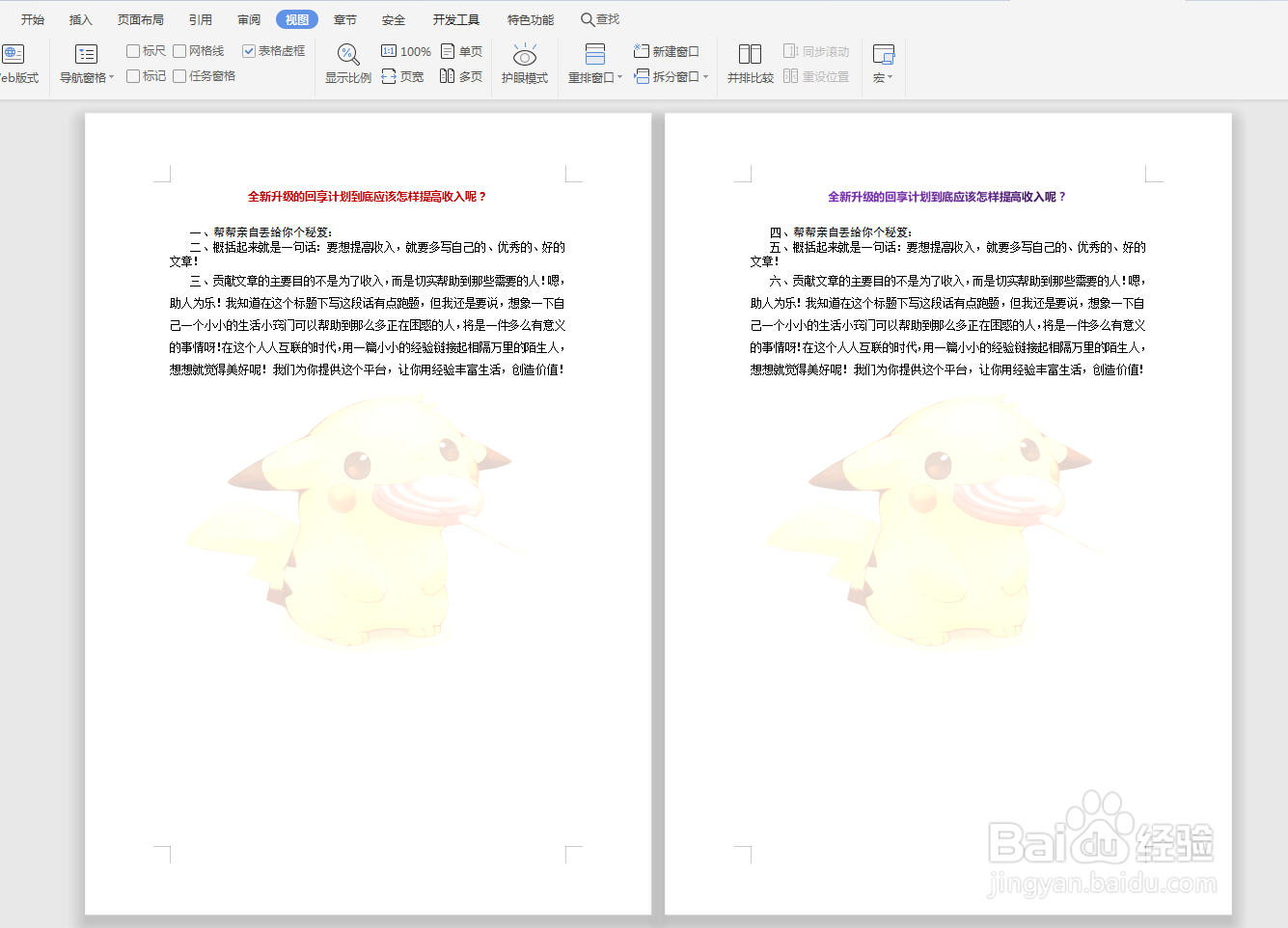
Task: Open the 插入 (Insert) tab
Action: click(81, 19)
